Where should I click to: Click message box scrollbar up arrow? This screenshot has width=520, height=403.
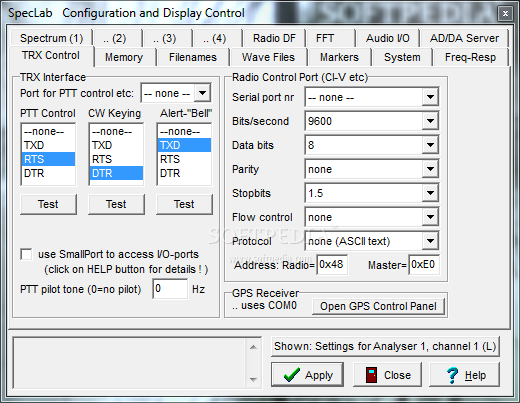(x=253, y=347)
